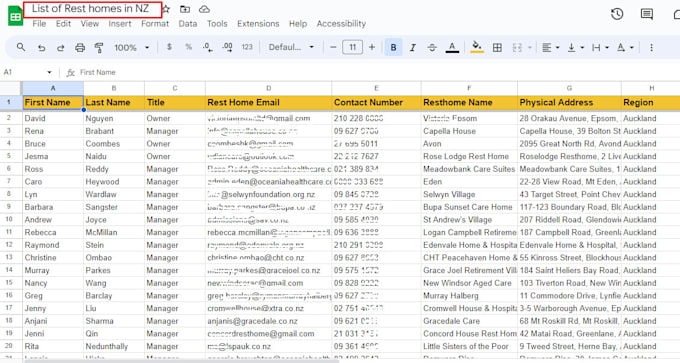The height and width of the screenshot is (363, 680).
Task: Select the Physical Address header cell
Action: (569, 102)
